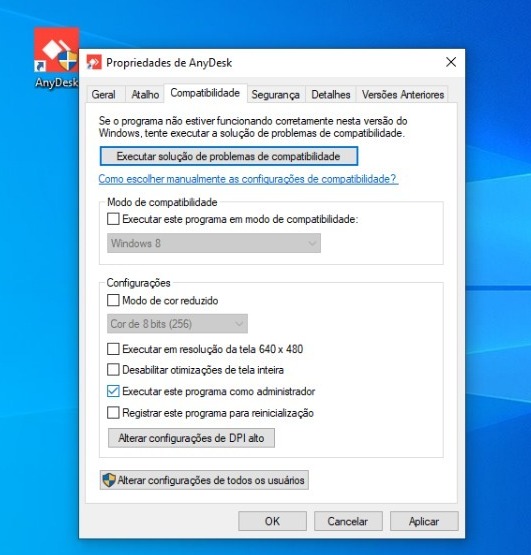Enable Desabilitar otimizações de tela inteira

point(113,370)
